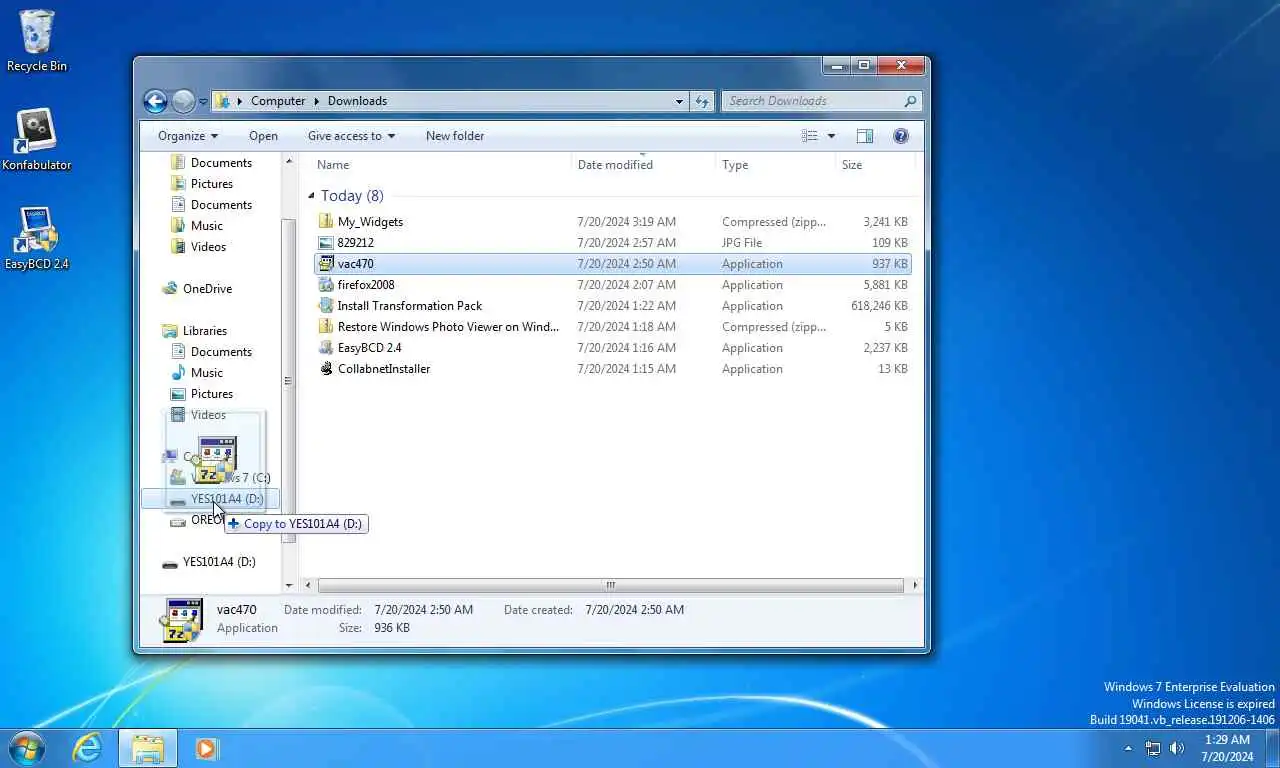This screenshot has height=768, width=1280.
Task: Go back using the Explorer Back arrow
Action: (x=155, y=101)
